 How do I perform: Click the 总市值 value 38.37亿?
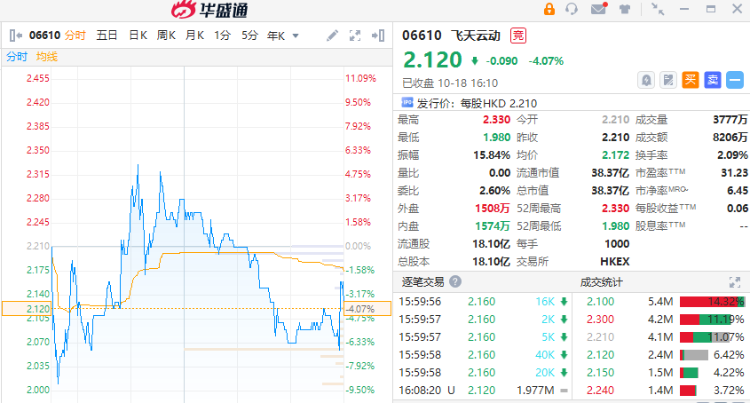(610, 190)
